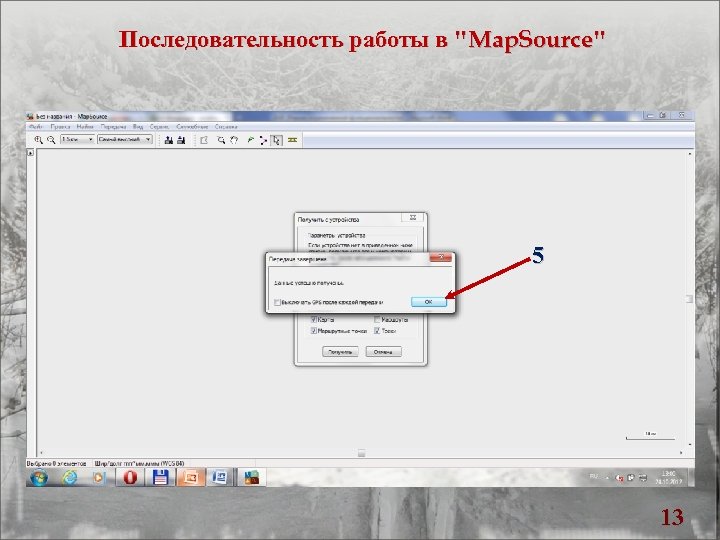
Task: Click the taskbar clock
Action: [x=668, y=478]
